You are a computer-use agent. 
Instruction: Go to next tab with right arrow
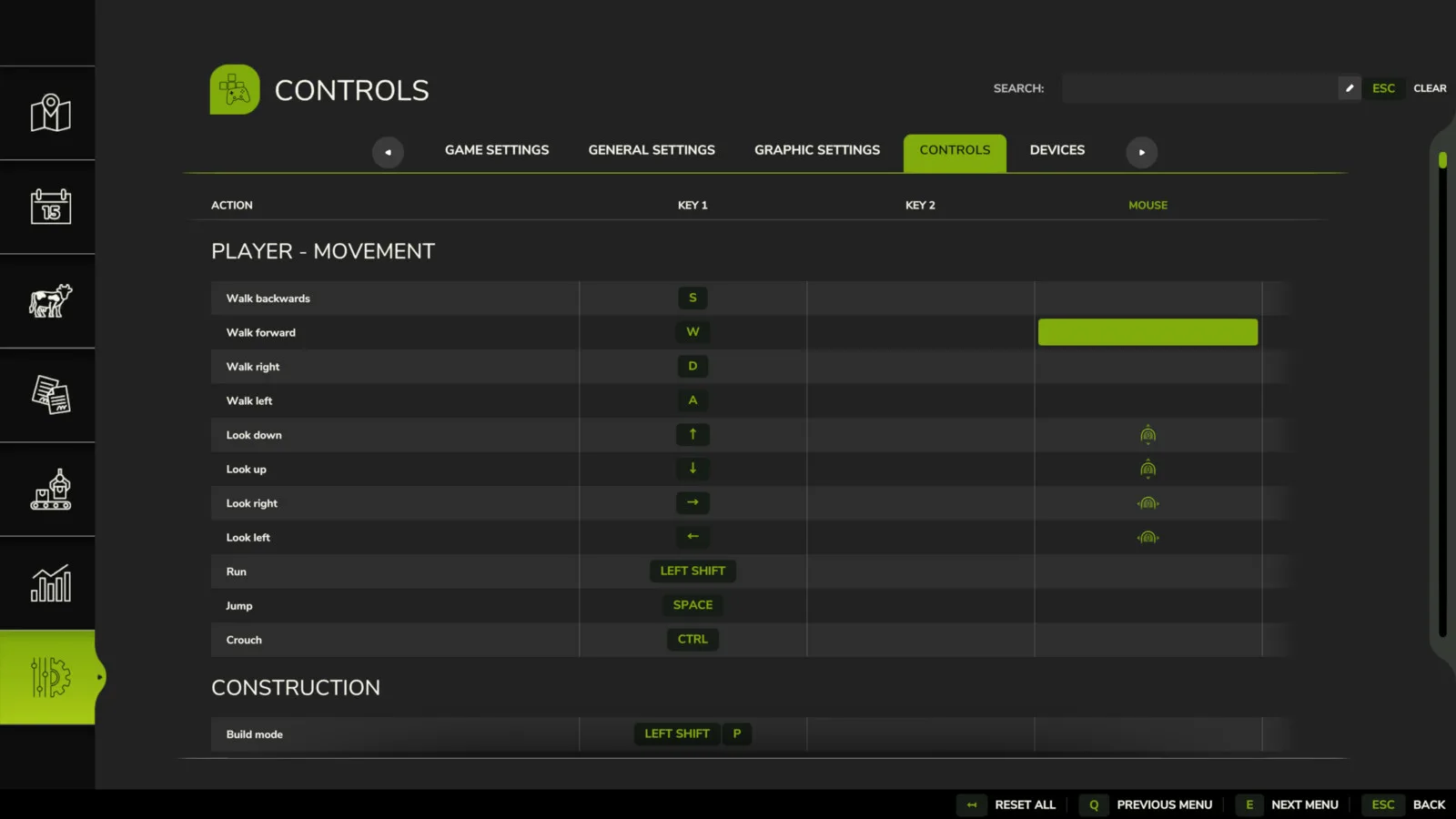(x=1142, y=152)
